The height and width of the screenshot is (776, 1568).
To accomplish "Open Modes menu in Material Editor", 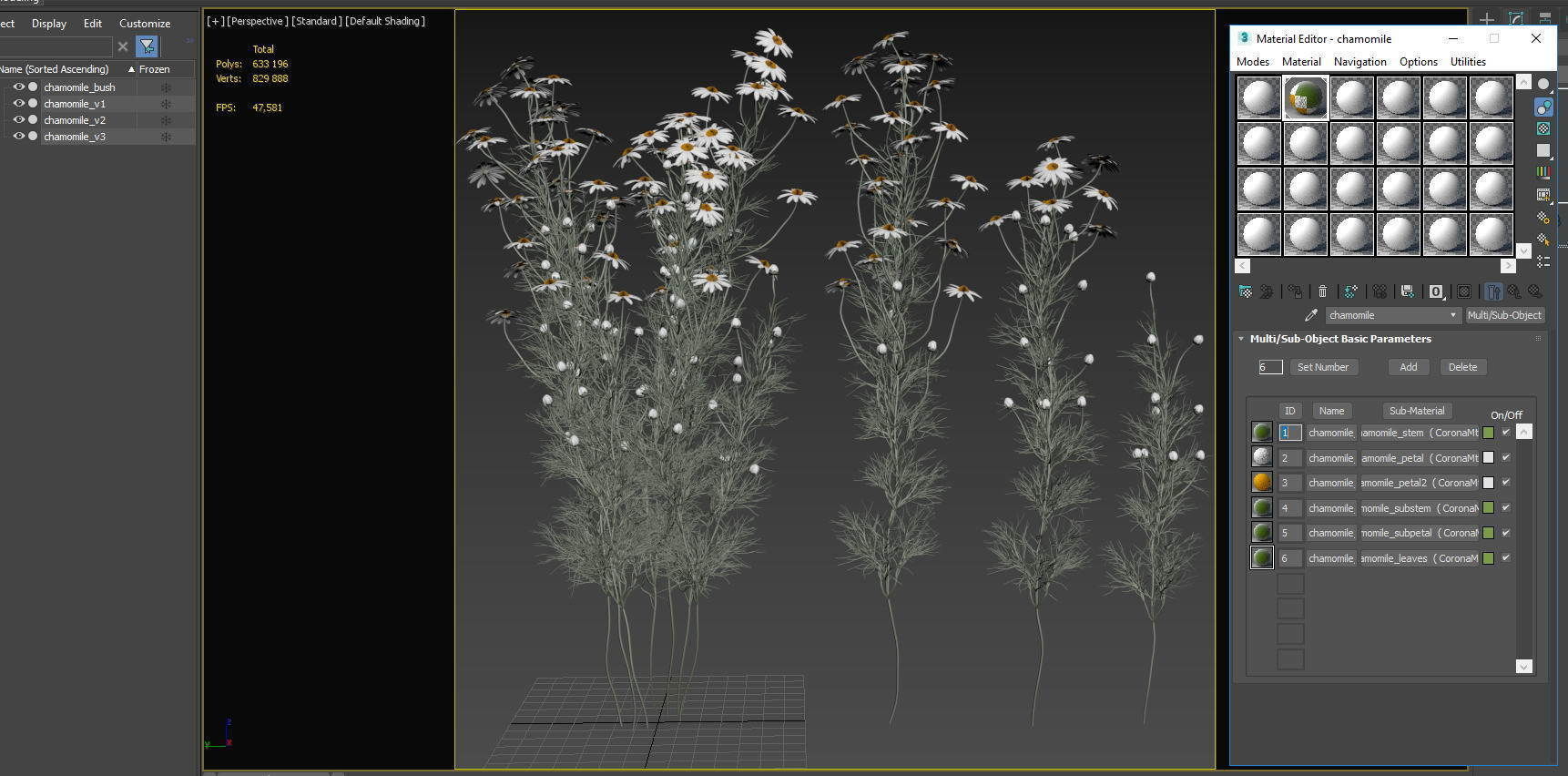I will point(1253,62).
